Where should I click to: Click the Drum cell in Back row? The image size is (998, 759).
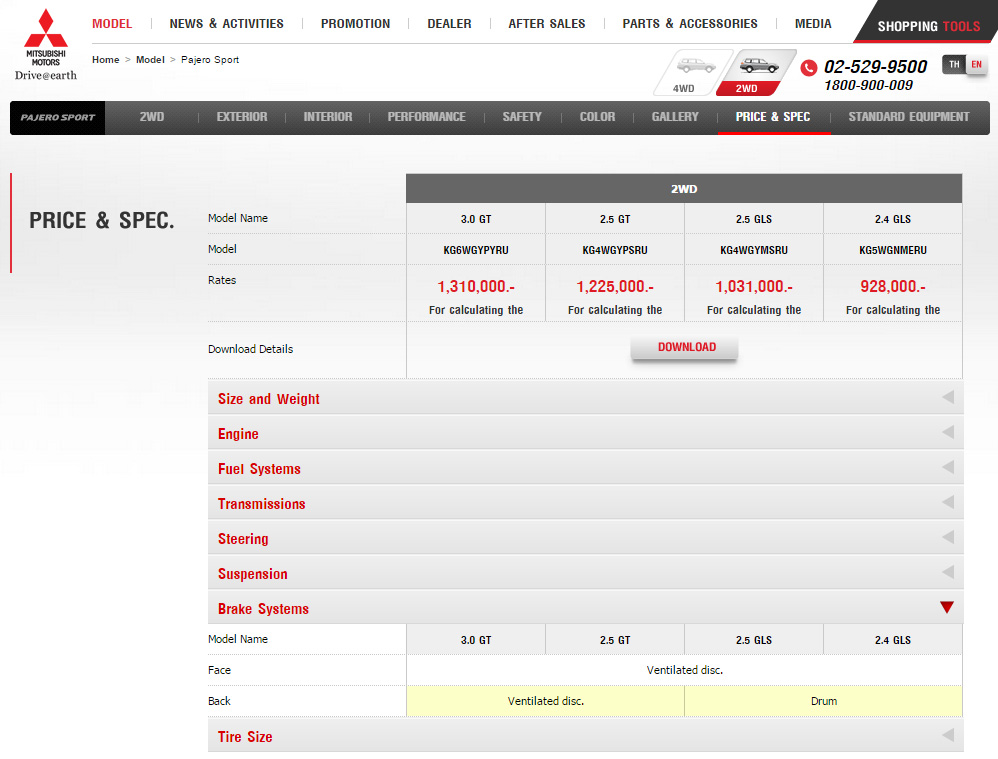click(824, 701)
